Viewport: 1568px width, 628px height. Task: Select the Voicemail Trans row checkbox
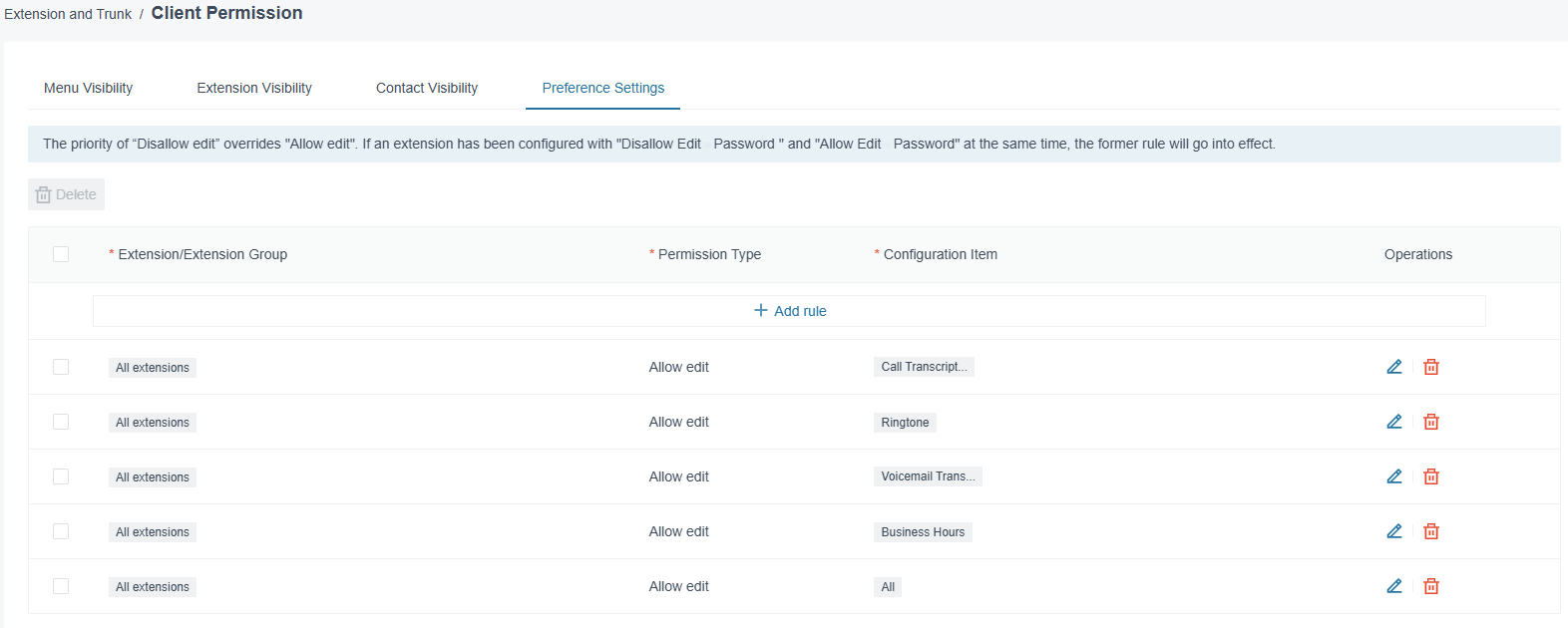(x=61, y=476)
